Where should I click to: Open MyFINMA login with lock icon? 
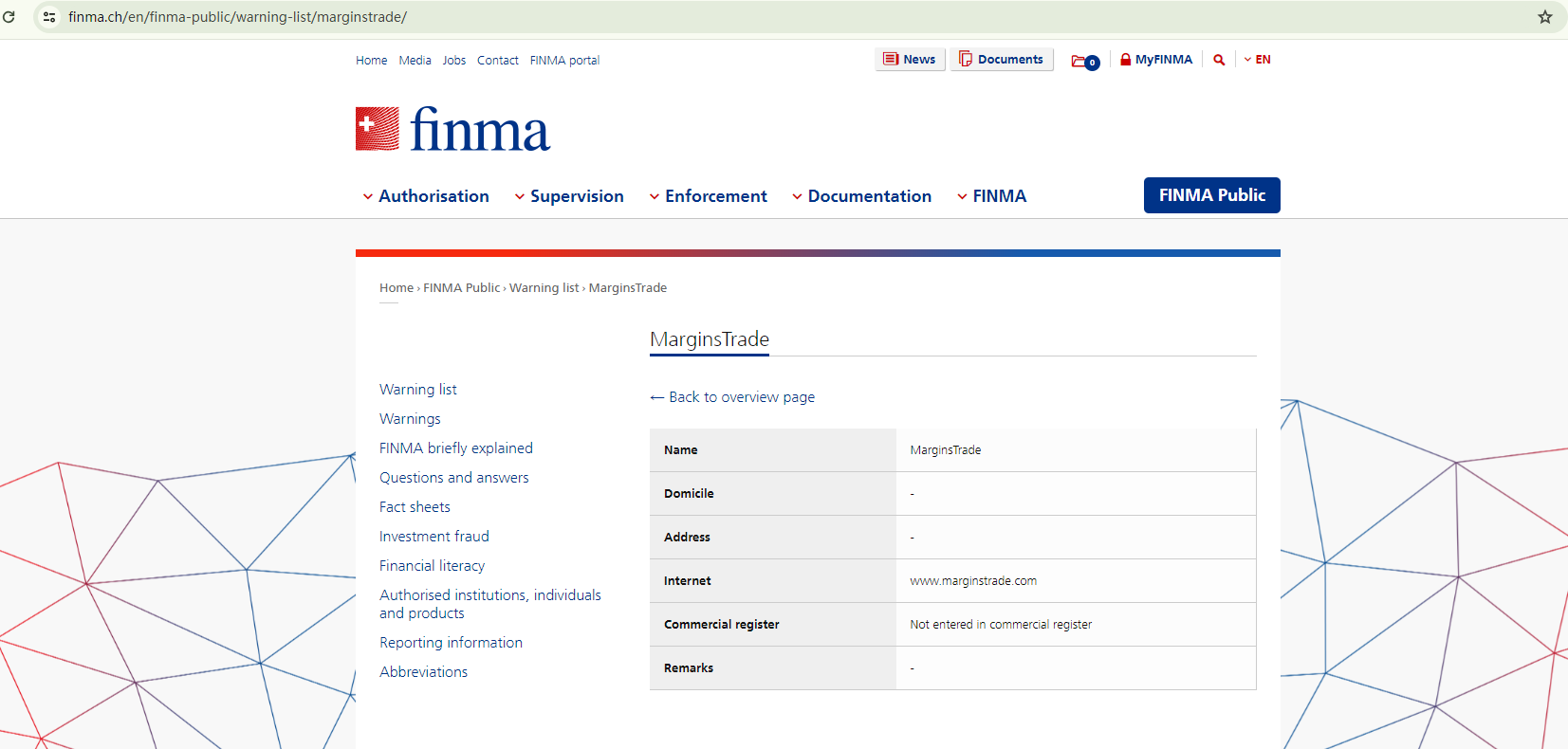click(1155, 60)
